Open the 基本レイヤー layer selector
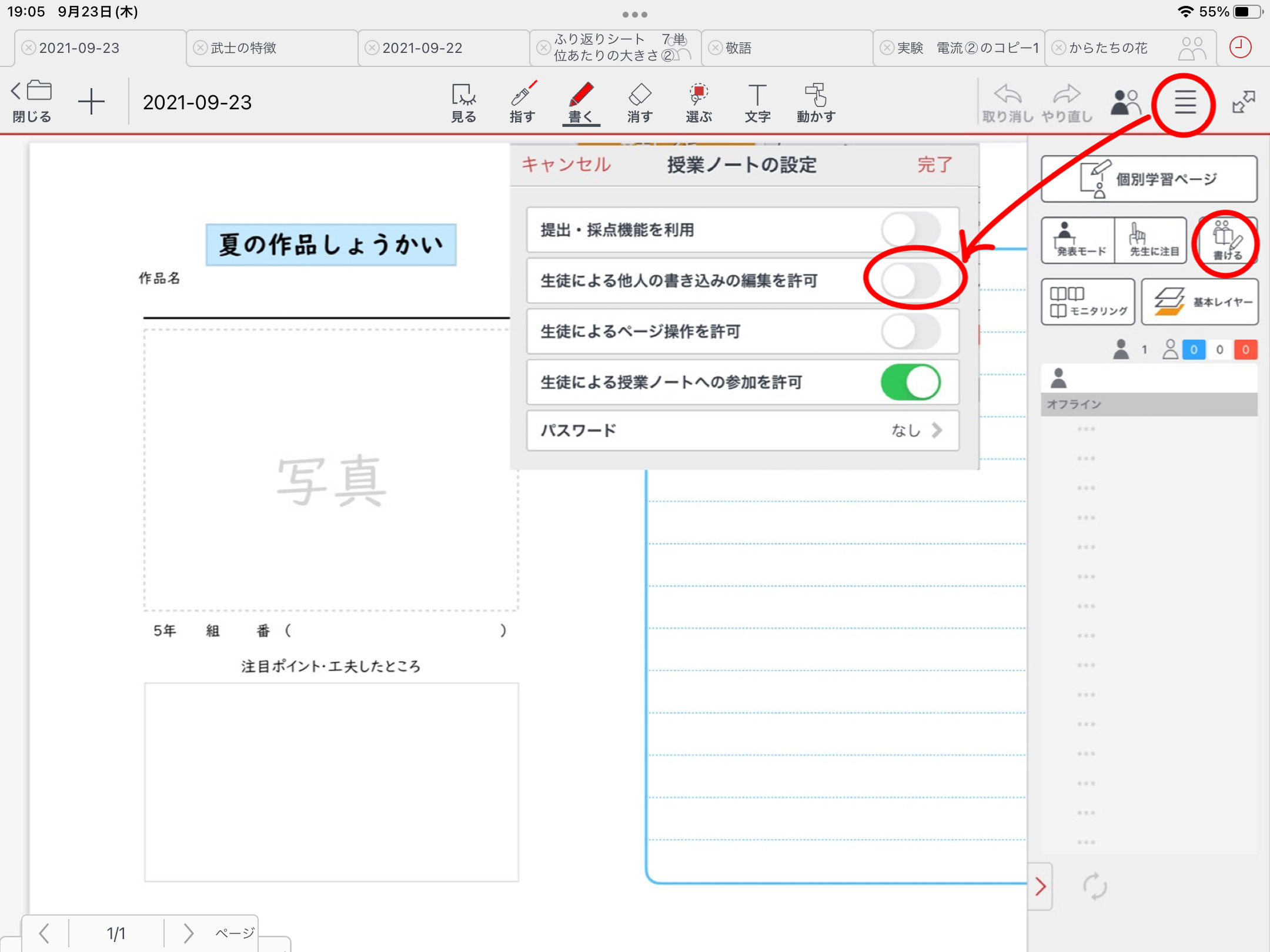Screen dimensions: 1270x952 pyautogui.click(x=1200, y=302)
